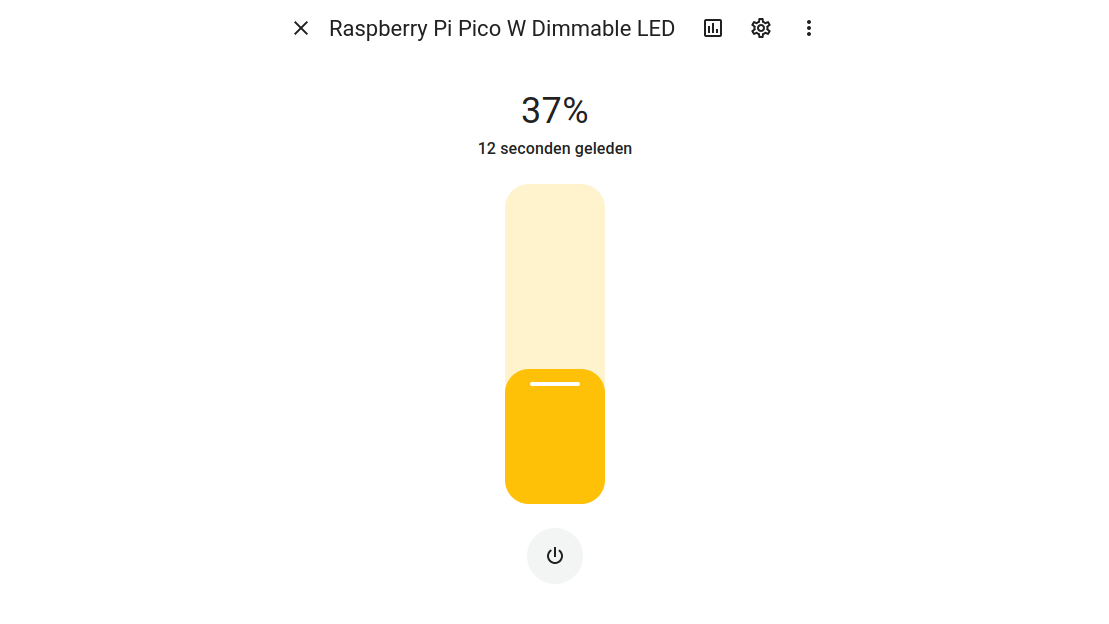Click the white brightness slider handle
This screenshot has width=1109, height=624.
point(555,384)
